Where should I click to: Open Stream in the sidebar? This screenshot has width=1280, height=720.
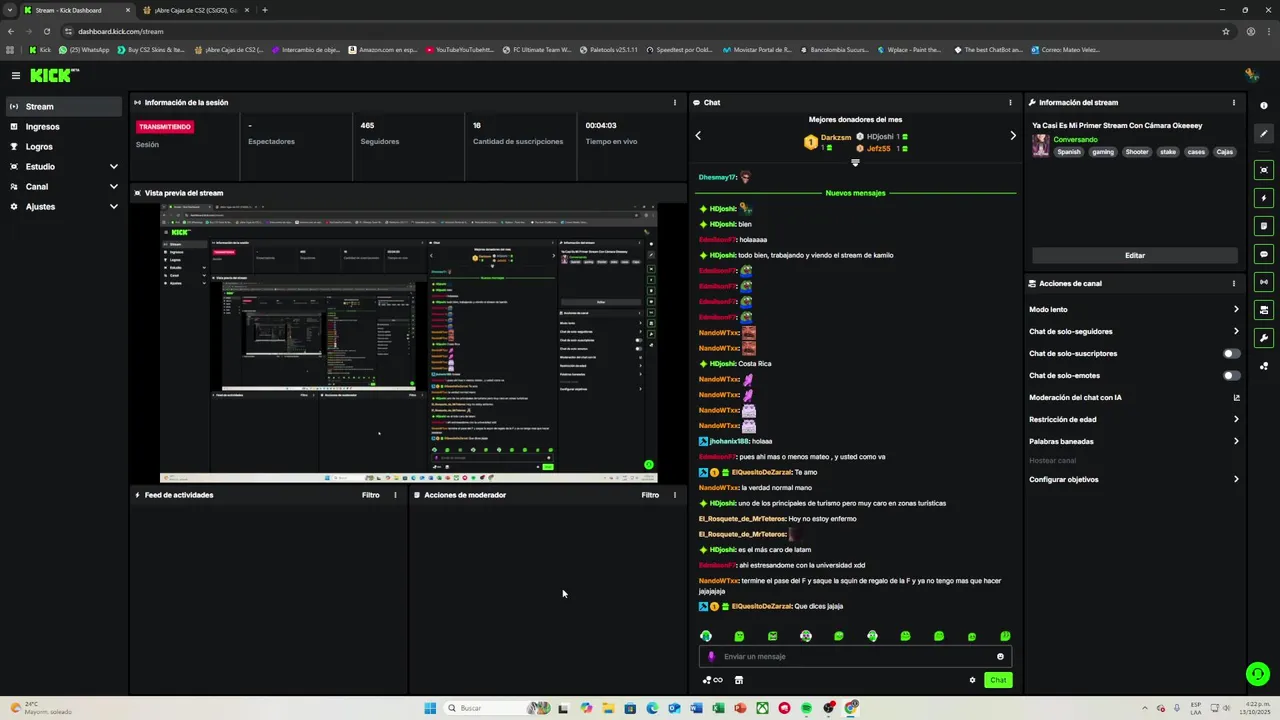65,107
